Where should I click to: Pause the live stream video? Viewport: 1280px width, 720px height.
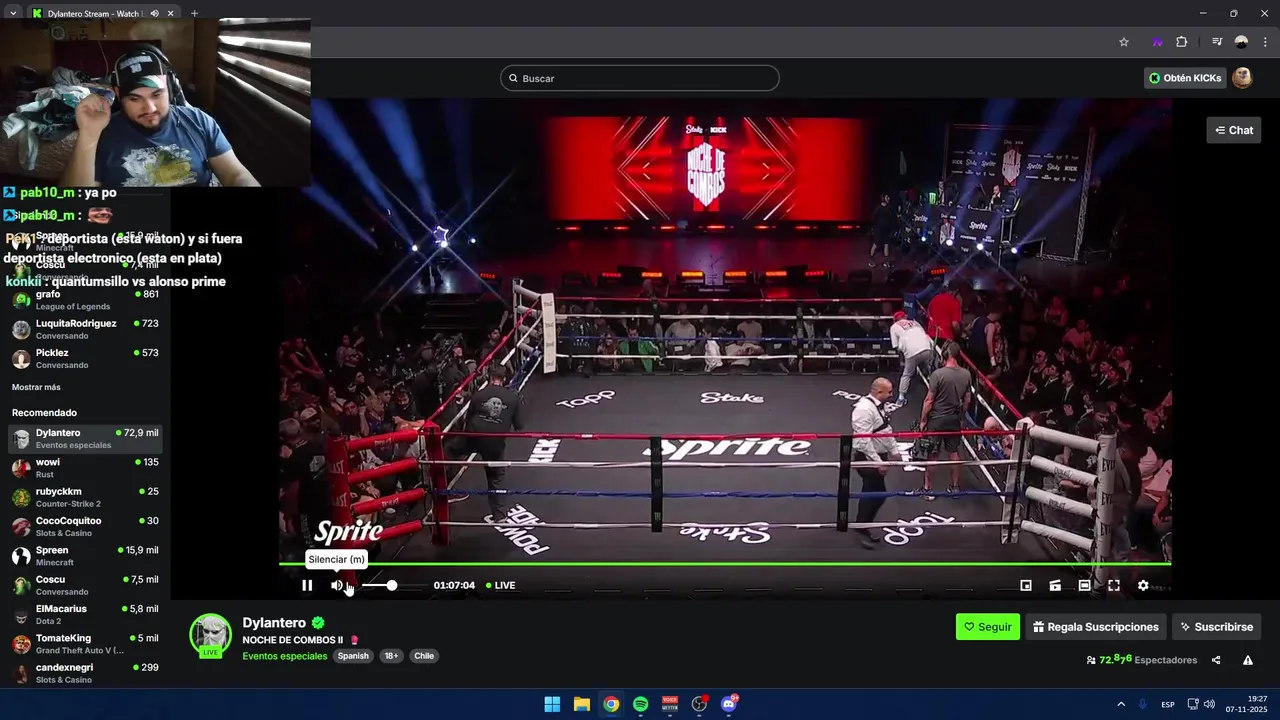coord(307,585)
